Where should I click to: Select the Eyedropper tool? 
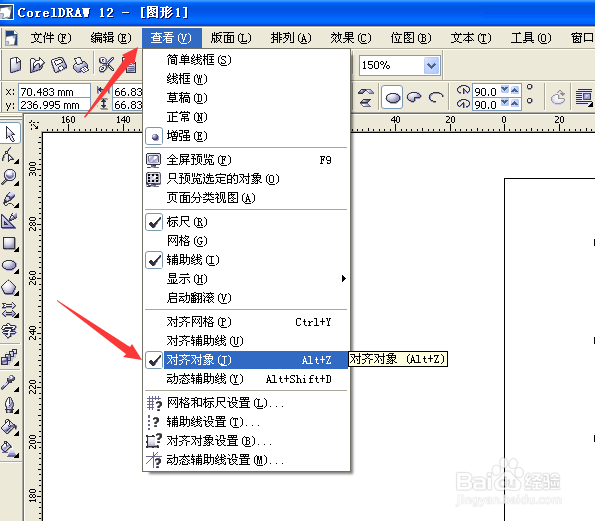[9, 382]
